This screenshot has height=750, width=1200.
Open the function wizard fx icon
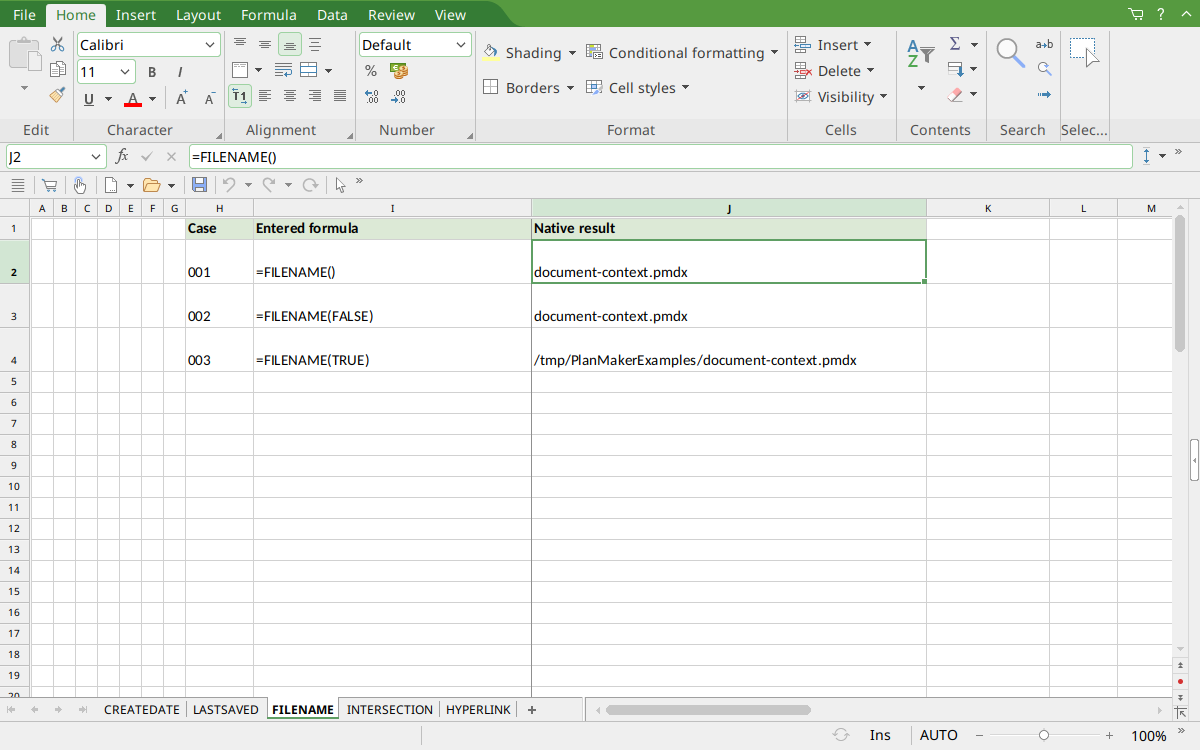(122, 156)
